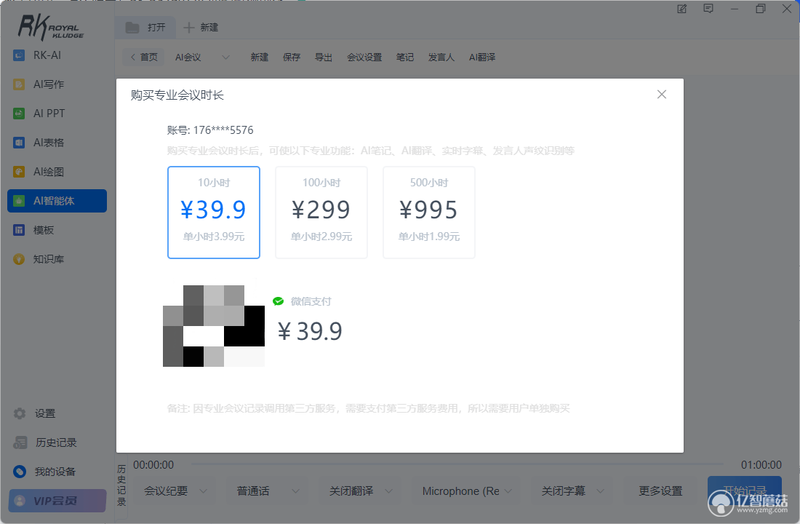Open 模板 templates in the sidebar
Viewport: 800px width, 524px height.
click(57, 230)
